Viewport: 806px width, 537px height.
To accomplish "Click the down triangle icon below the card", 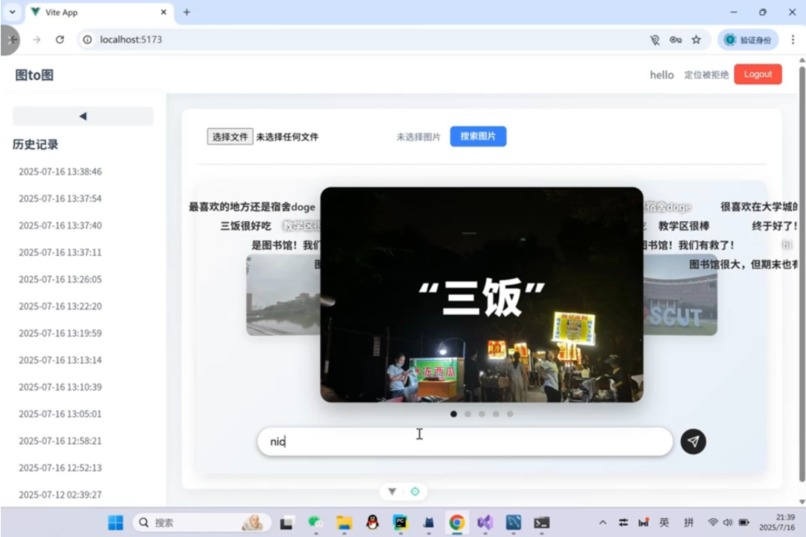I will tap(392, 492).
